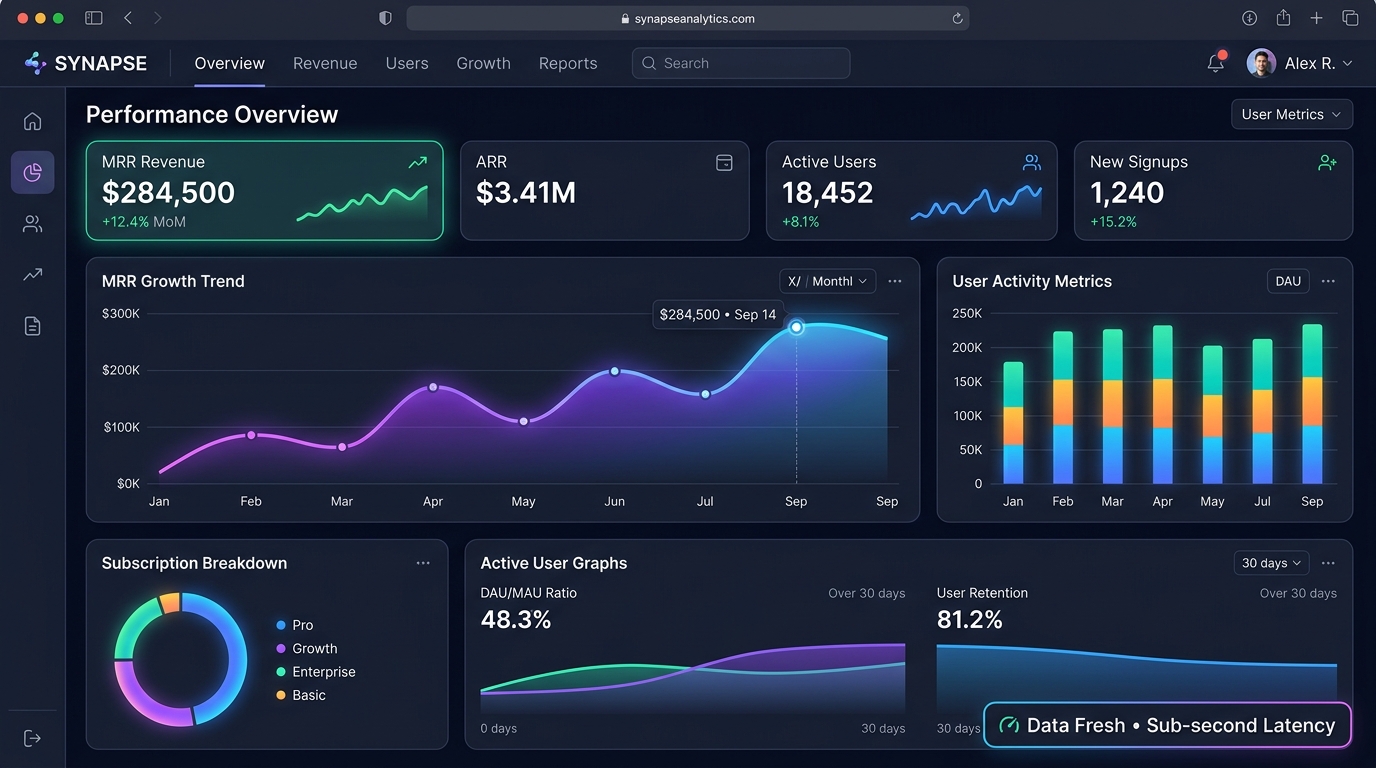
Task: Open the Monthly period dropdown on MRR chart
Action: tap(827, 281)
